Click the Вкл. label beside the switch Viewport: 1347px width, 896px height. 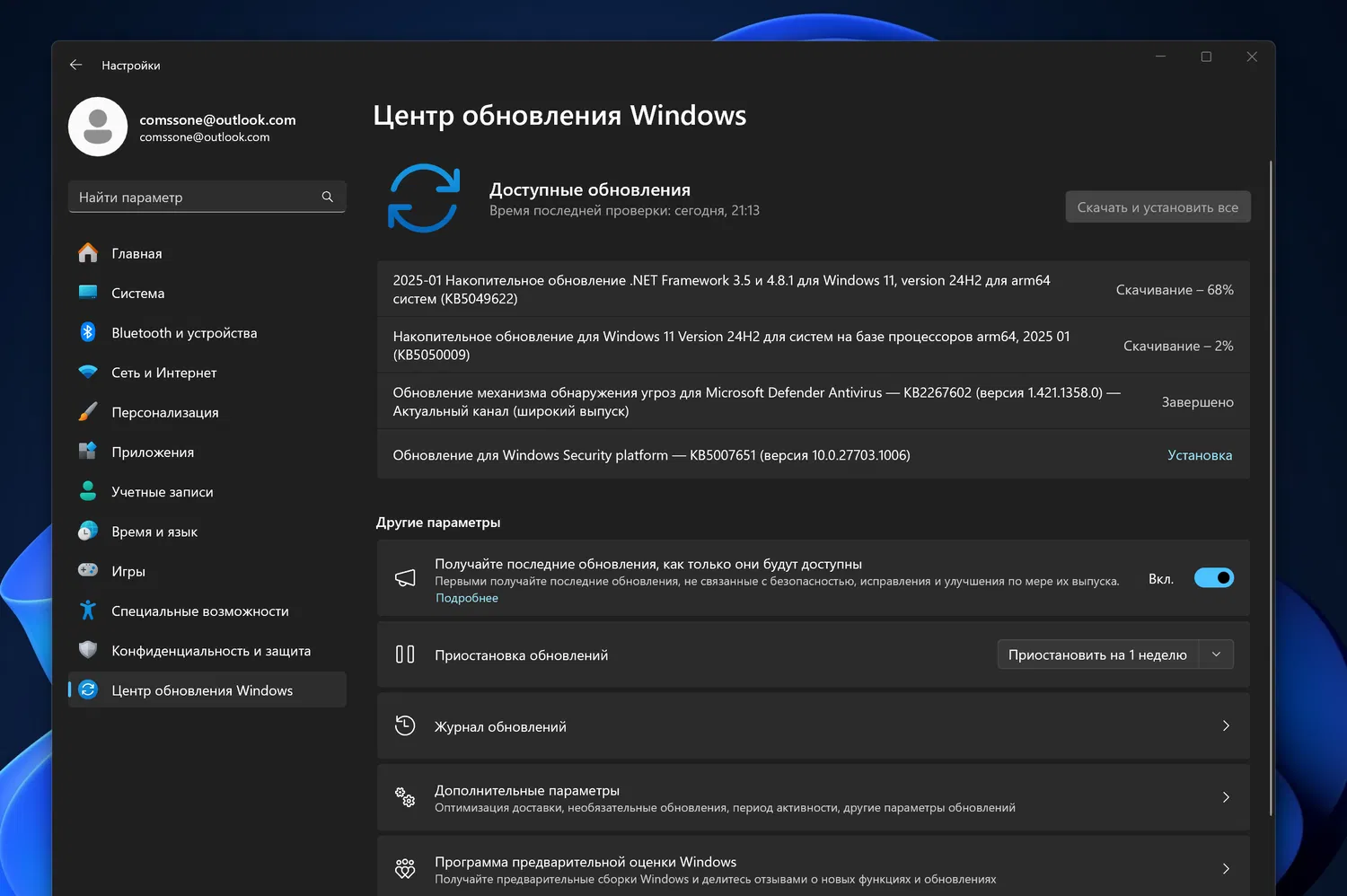(1161, 579)
